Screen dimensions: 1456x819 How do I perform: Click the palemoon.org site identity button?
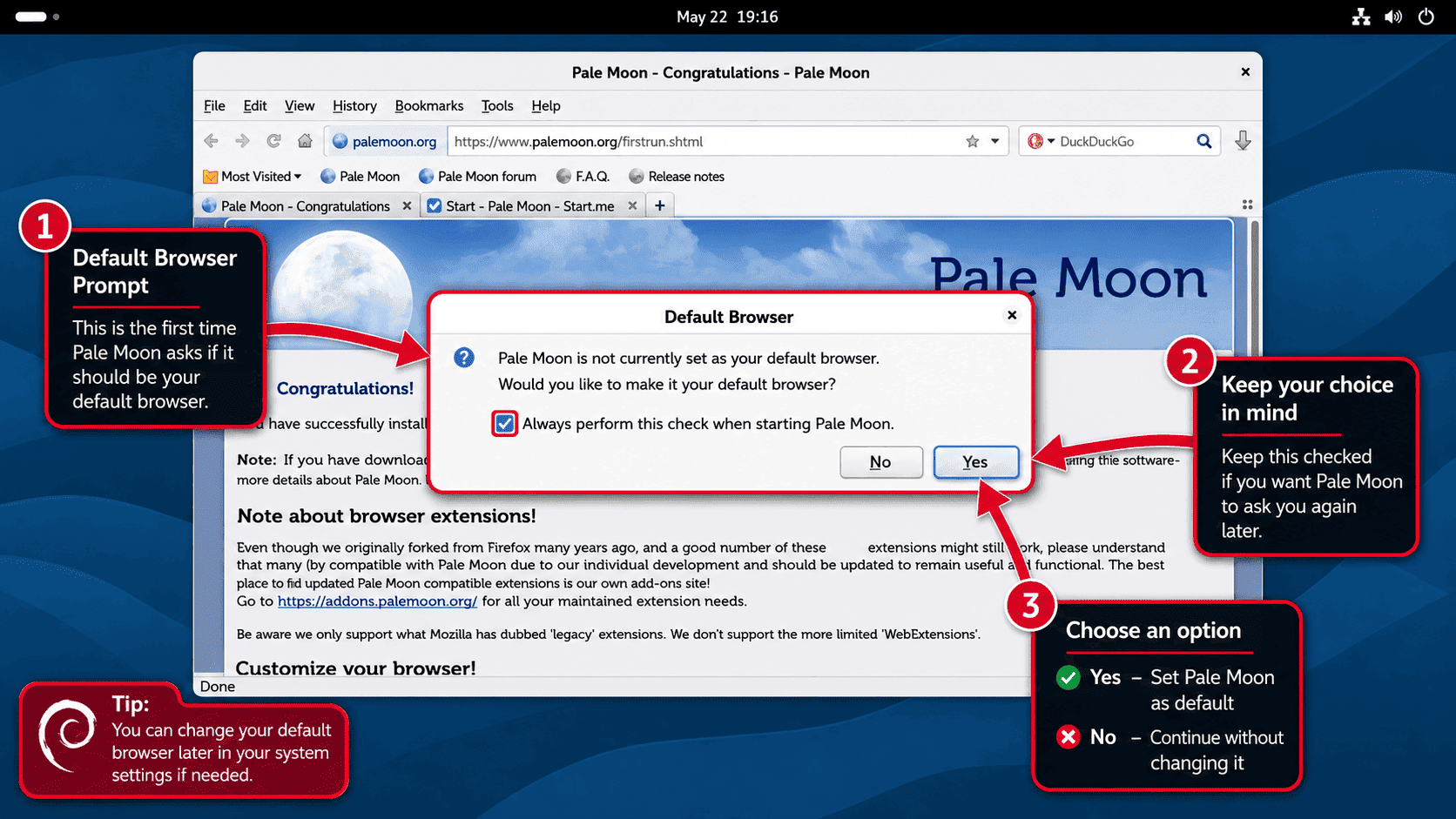point(385,141)
